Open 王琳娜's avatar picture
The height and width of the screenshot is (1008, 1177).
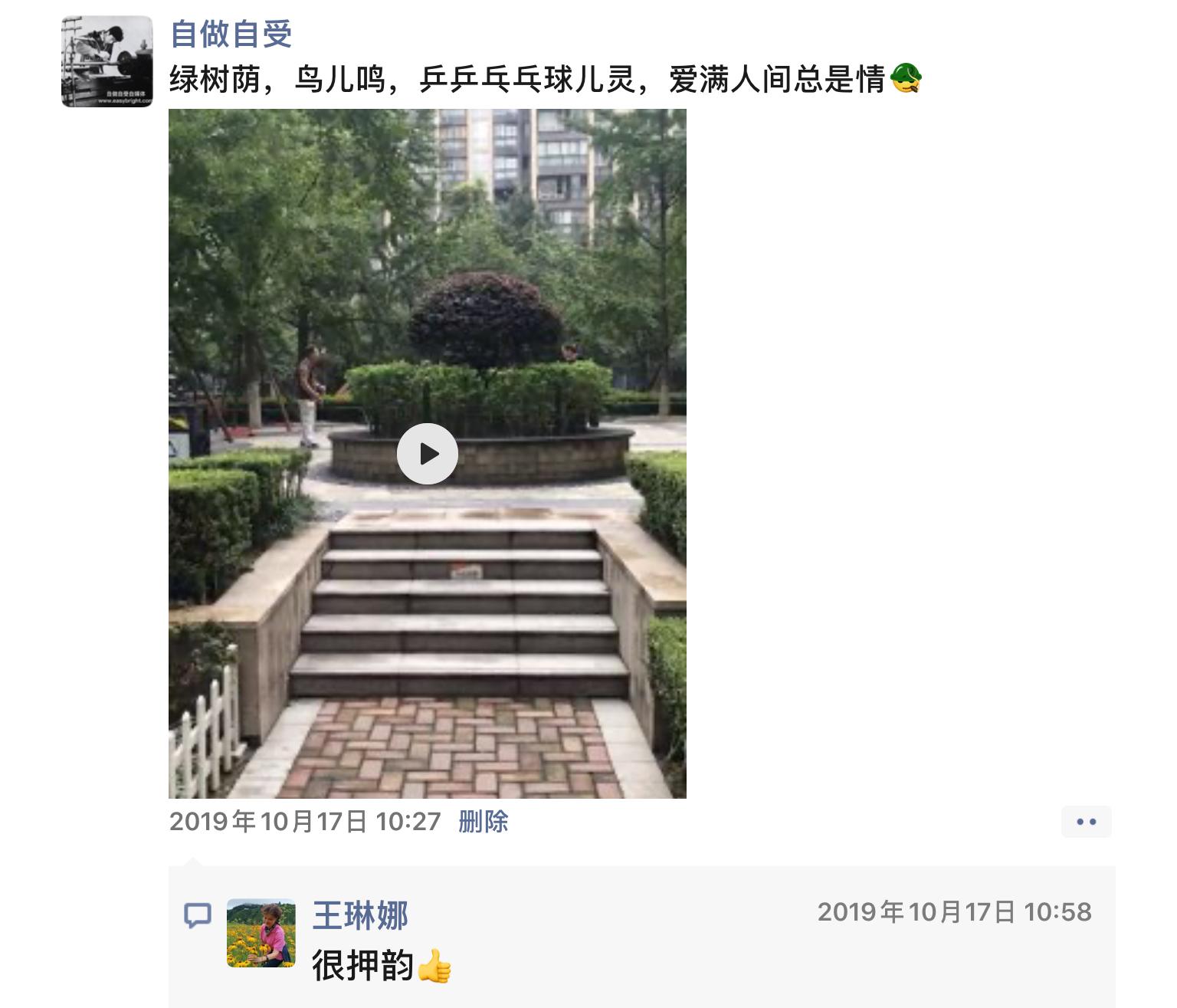click(261, 933)
